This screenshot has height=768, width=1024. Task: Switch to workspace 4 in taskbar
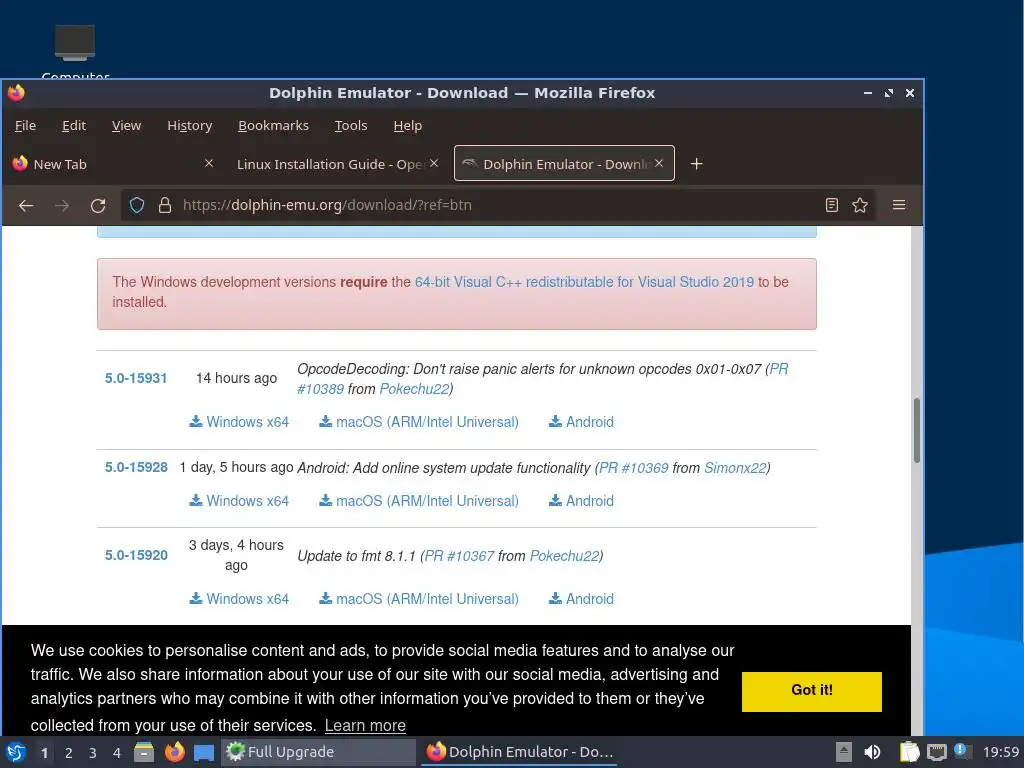click(x=117, y=753)
